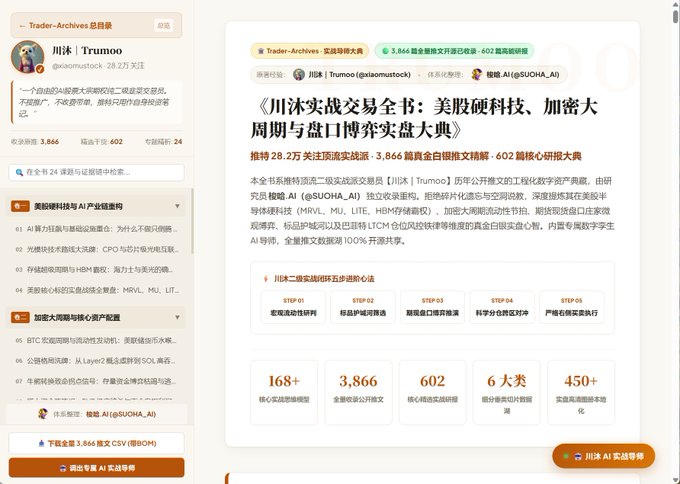Click the verified badge on the avatar
680x484 pixels.
point(40,69)
